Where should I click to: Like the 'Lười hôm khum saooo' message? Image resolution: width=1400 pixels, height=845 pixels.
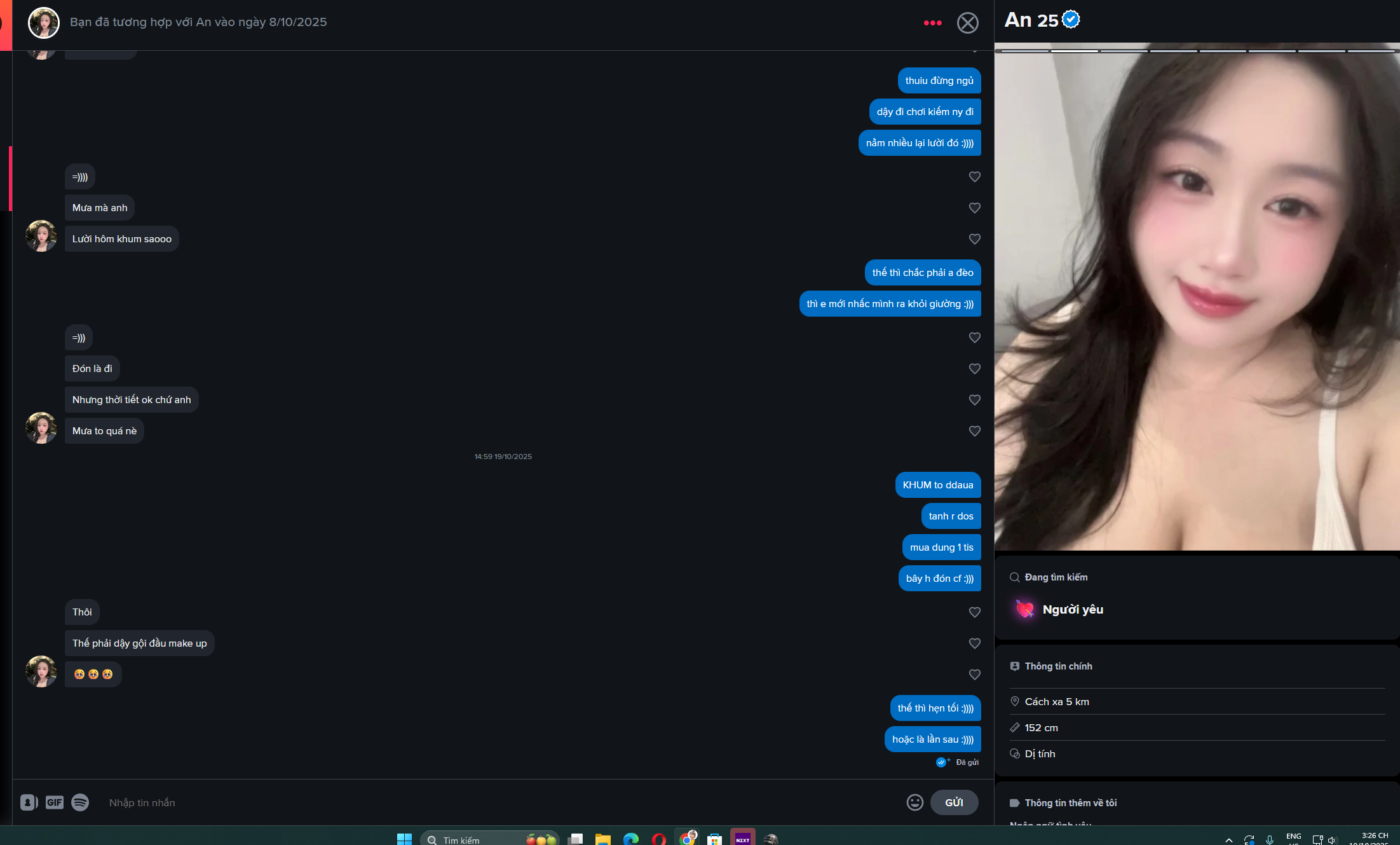click(x=974, y=239)
